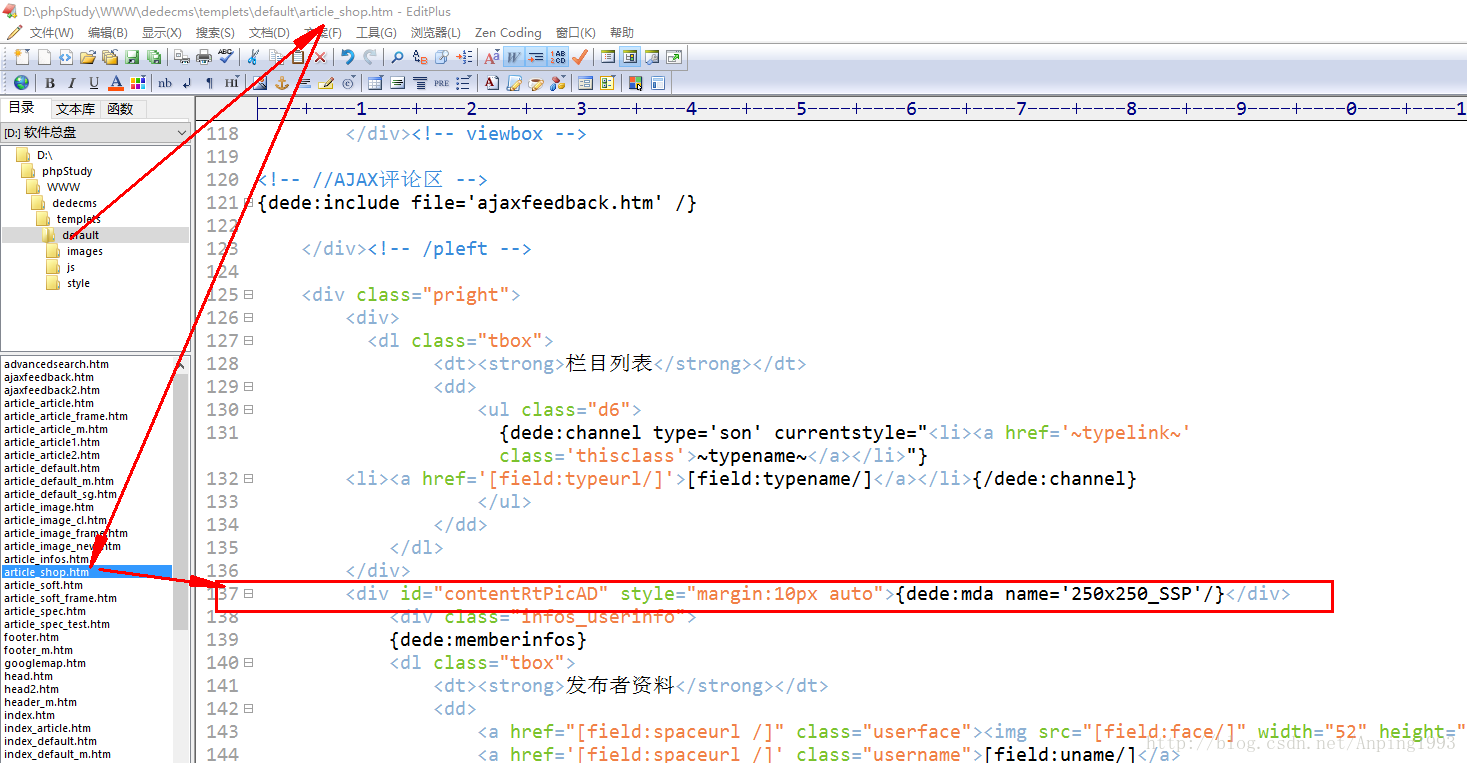Switch to the 函数 tab
The height and width of the screenshot is (763, 1467).
pyautogui.click(x=121, y=109)
